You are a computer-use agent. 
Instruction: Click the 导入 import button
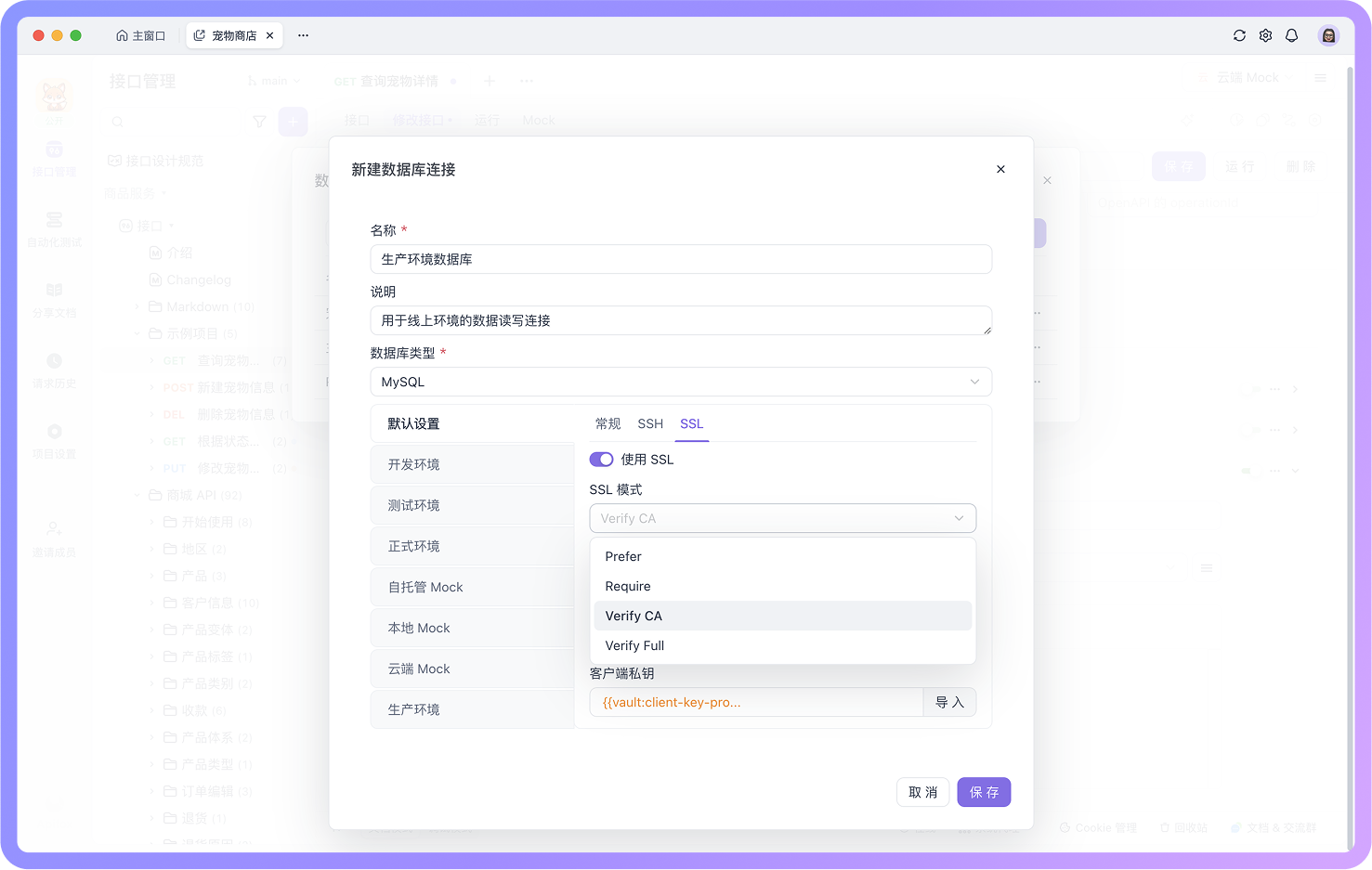point(949,702)
